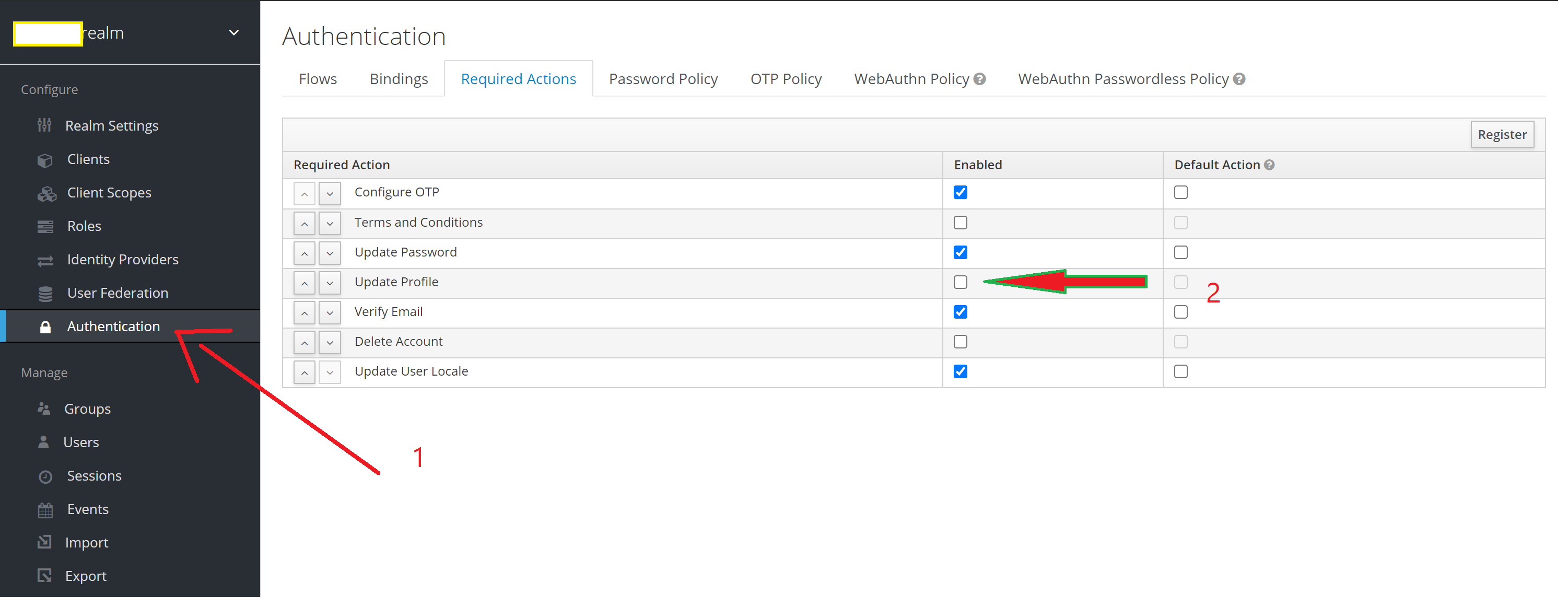Click the Default Action help icon
Viewport: 1568px width, 606px height.
(x=1269, y=165)
